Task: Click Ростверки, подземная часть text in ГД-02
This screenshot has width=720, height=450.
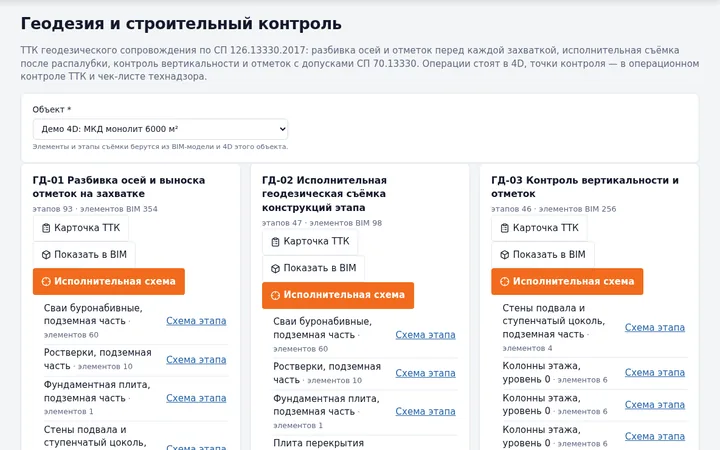Action: [327, 373]
